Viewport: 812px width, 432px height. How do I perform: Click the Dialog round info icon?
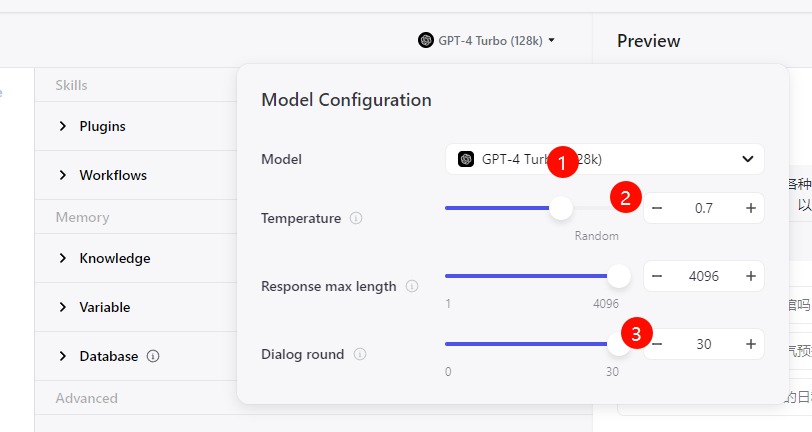click(360, 354)
